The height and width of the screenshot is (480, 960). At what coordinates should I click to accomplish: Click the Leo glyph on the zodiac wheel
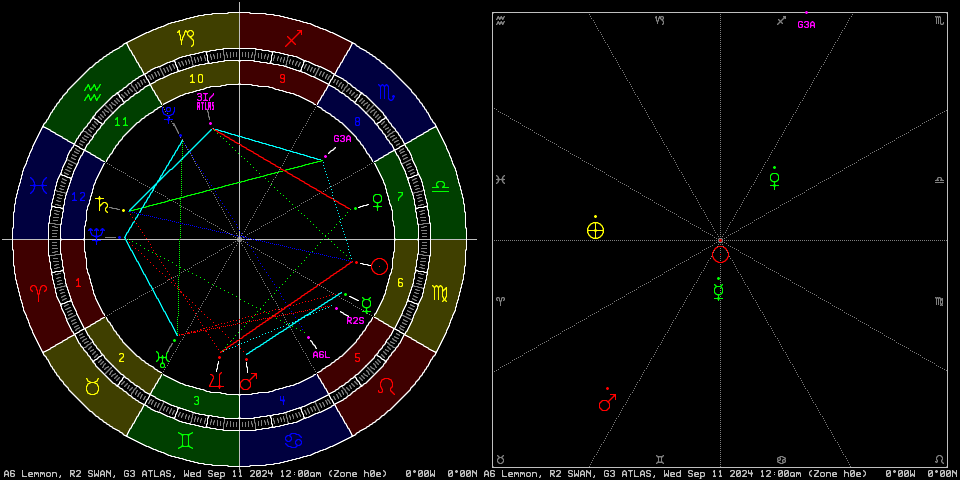click(386, 386)
